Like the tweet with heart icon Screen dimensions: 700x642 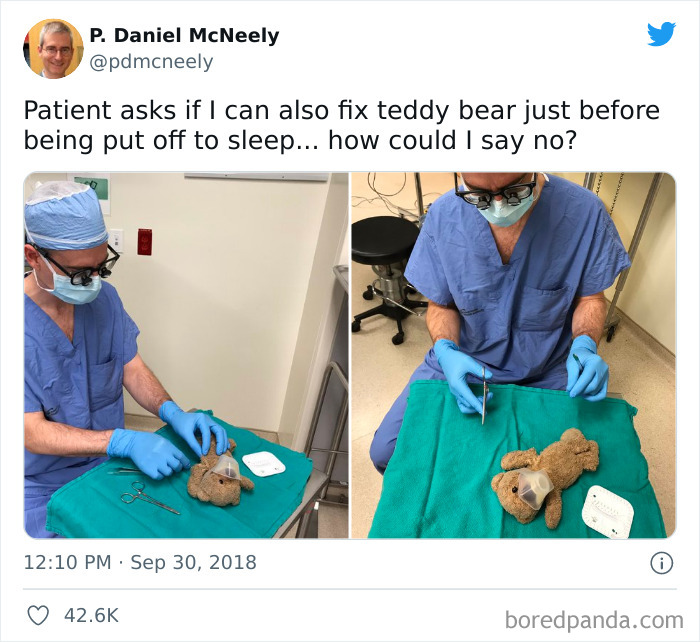[x=38, y=616]
